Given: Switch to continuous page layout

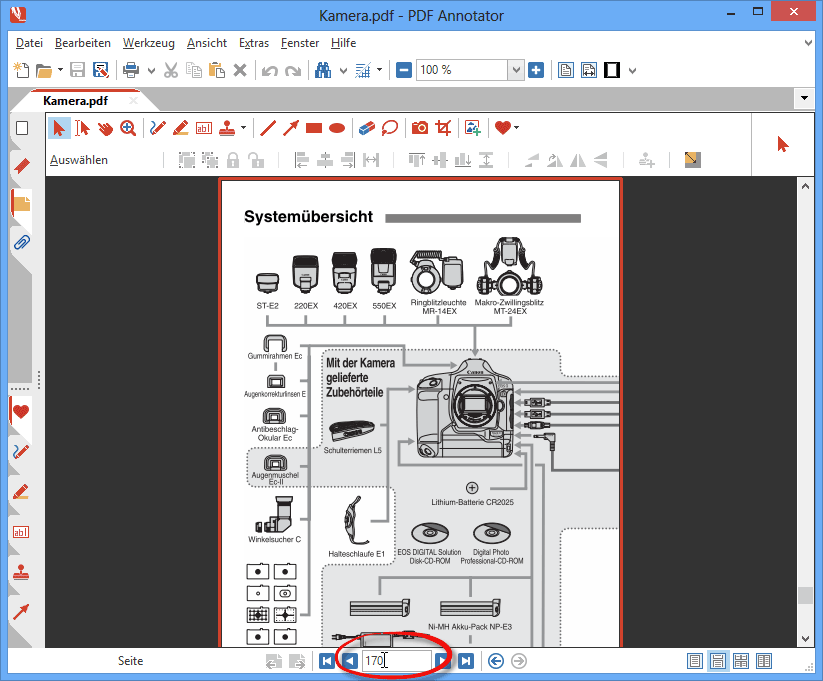Looking at the screenshot, I should 717,661.
